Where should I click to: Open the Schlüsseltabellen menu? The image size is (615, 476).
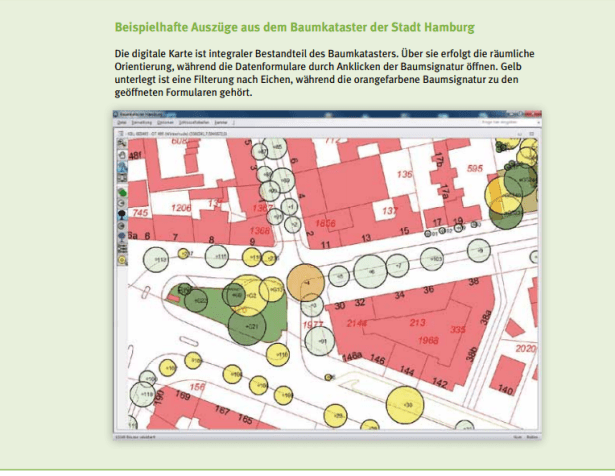pos(195,121)
